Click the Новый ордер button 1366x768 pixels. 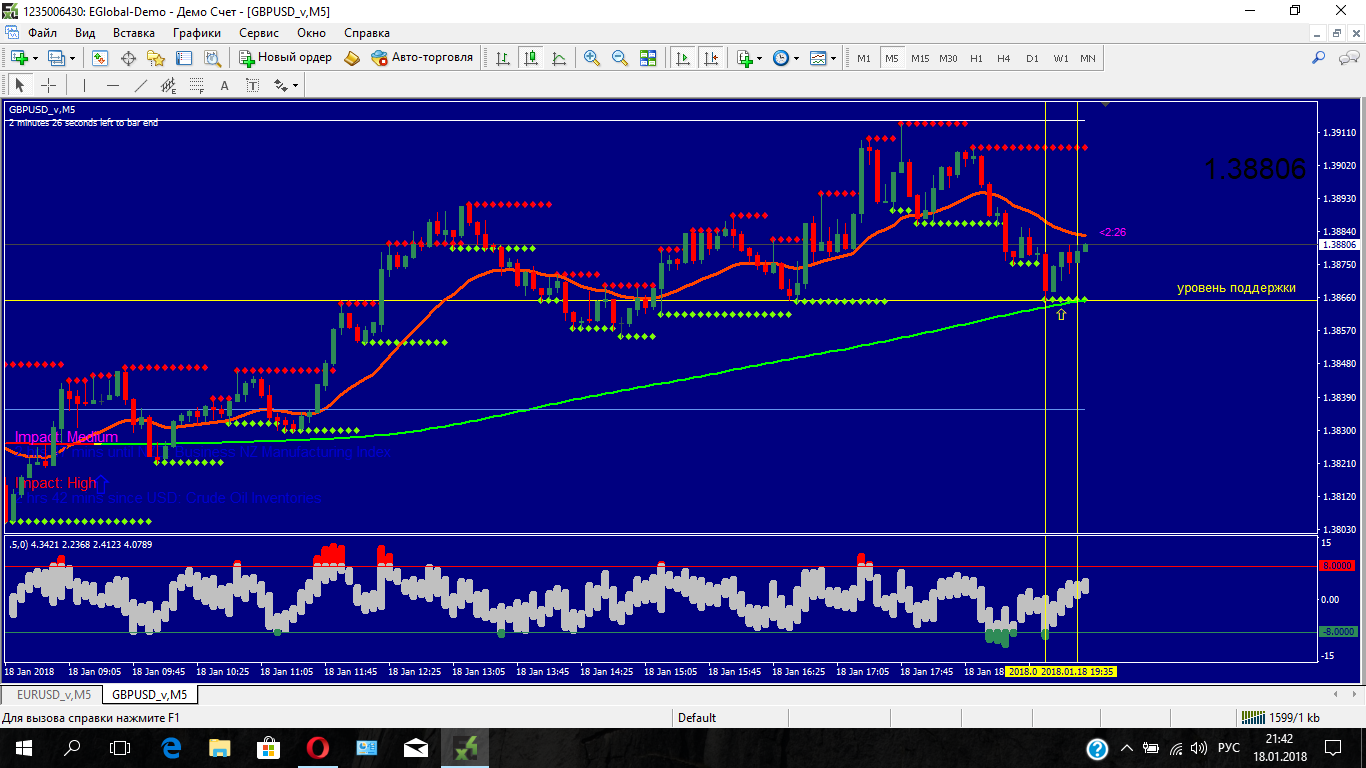pos(285,58)
